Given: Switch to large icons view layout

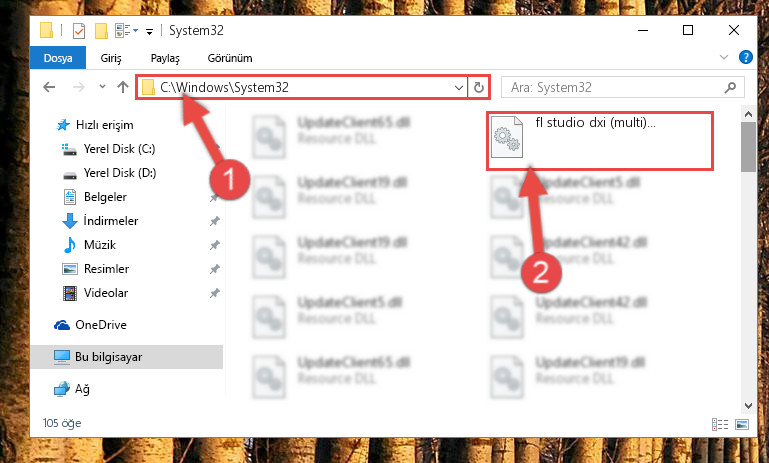Looking at the screenshot, I should click(x=742, y=424).
